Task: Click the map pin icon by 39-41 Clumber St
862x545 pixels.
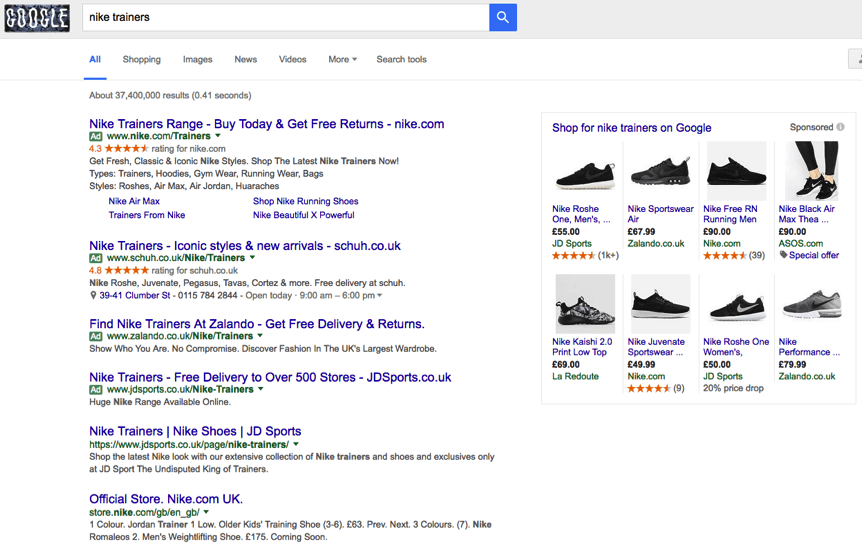Action: coord(93,295)
